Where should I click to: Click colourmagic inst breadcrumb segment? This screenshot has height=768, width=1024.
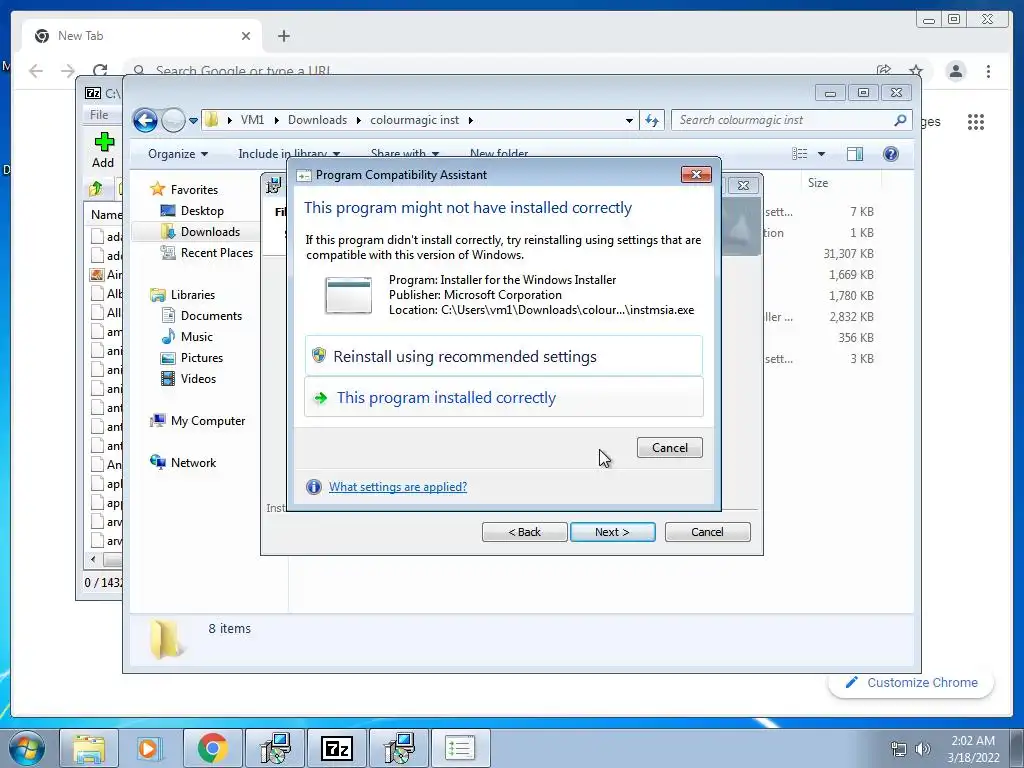coord(415,120)
